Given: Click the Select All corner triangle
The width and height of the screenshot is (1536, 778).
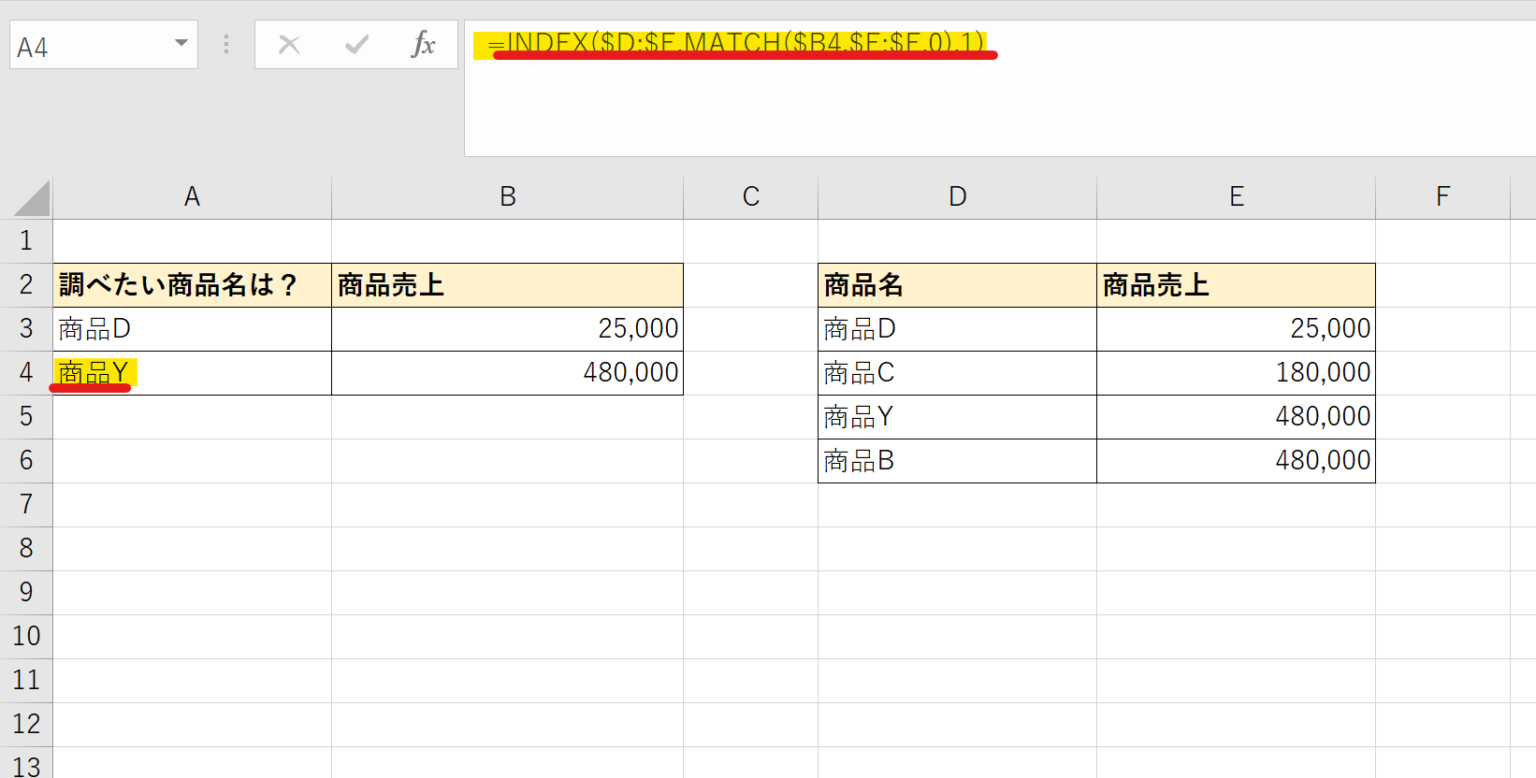Looking at the screenshot, I should (31, 198).
